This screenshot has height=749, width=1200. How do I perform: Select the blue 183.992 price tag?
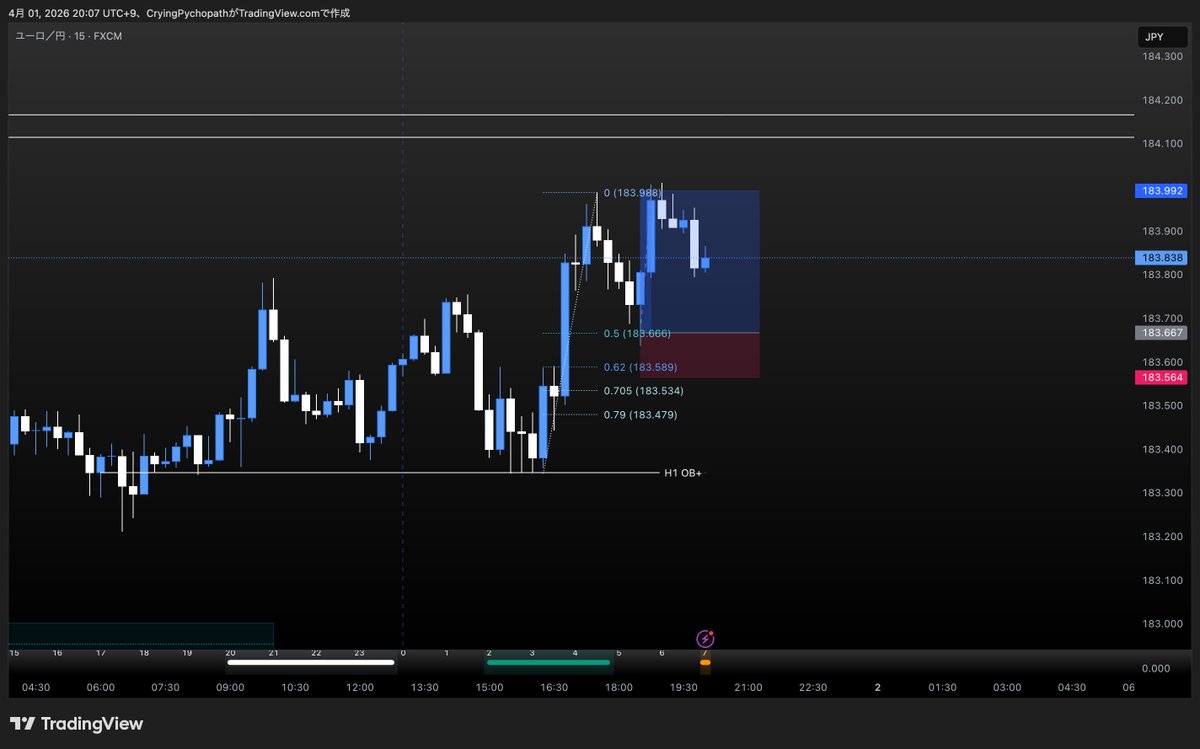[x=1163, y=190]
